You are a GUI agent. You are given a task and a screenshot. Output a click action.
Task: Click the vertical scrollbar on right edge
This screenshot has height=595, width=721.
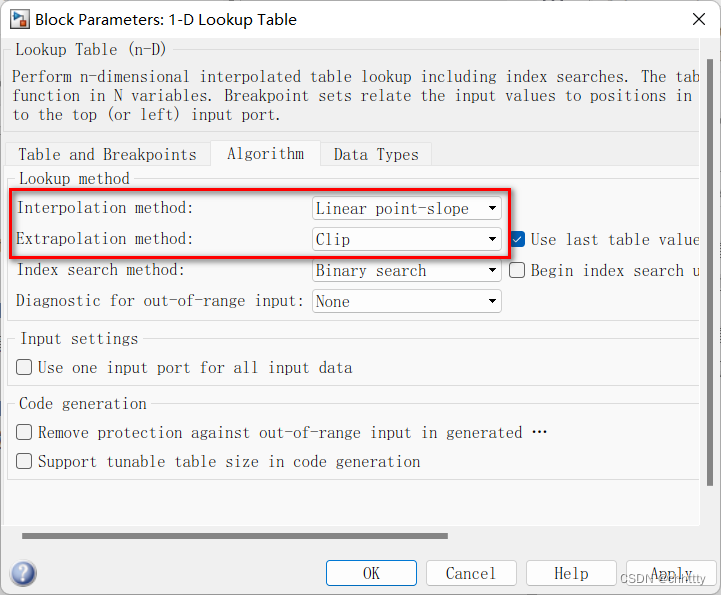pyautogui.click(x=710, y=272)
